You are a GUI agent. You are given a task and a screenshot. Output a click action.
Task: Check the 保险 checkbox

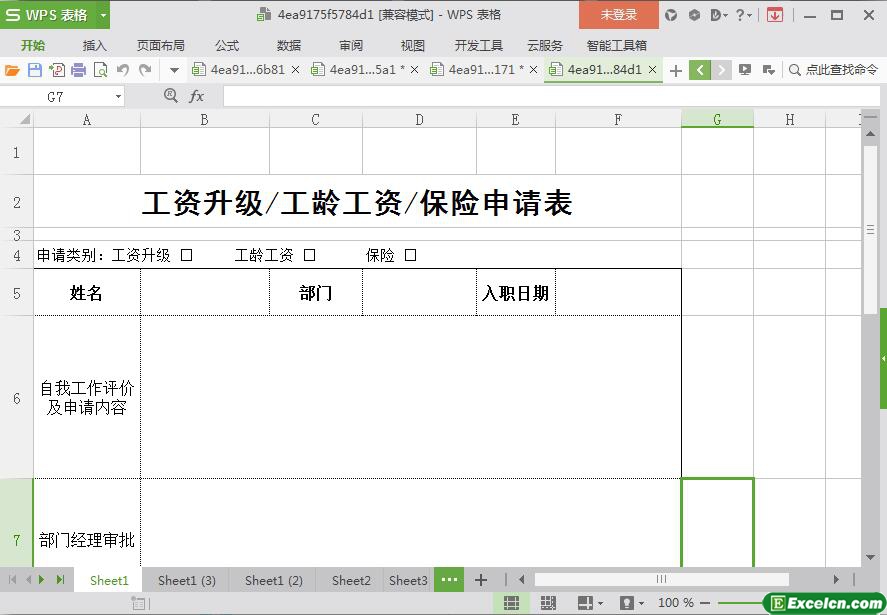click(410, 255)
